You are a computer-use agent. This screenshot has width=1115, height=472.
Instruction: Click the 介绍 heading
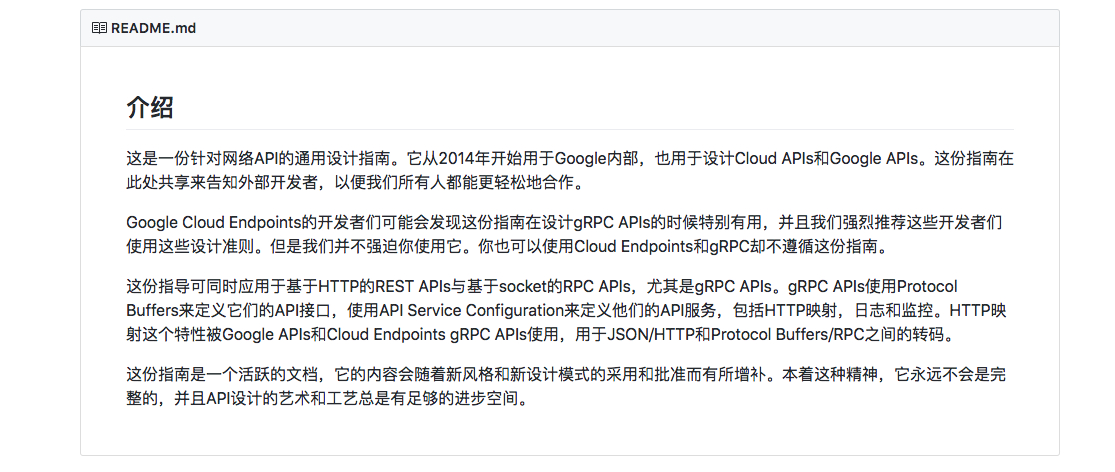pyautogui.click(x=149, y=108)
